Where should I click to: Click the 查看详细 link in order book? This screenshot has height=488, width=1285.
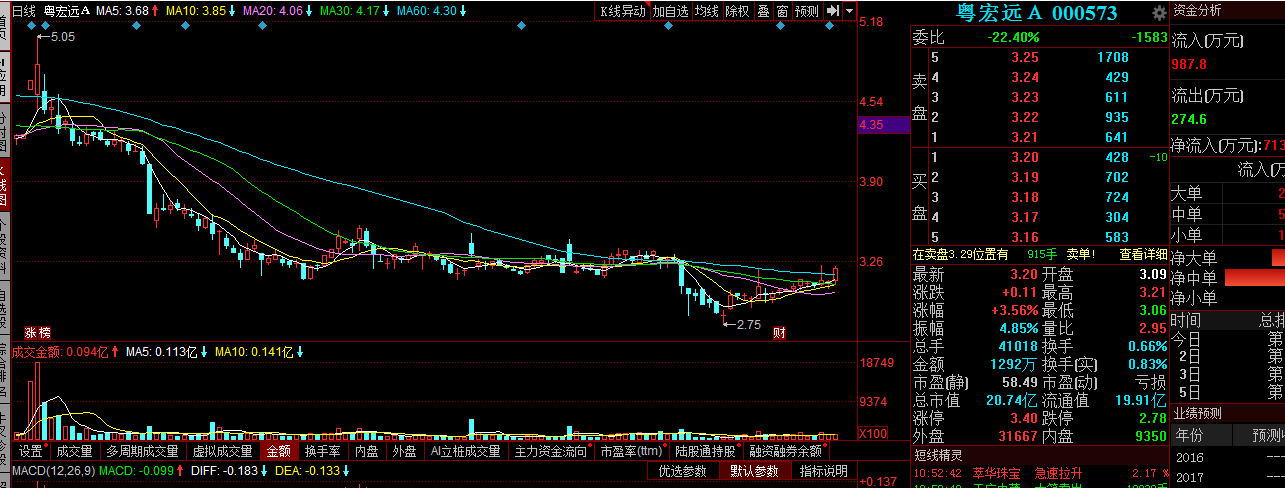pyautogui.click(x=1143, y=254)
